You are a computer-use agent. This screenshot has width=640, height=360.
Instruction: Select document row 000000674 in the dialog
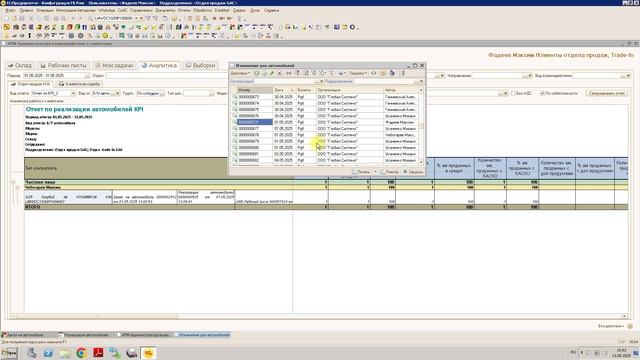(x=325, y=104)
